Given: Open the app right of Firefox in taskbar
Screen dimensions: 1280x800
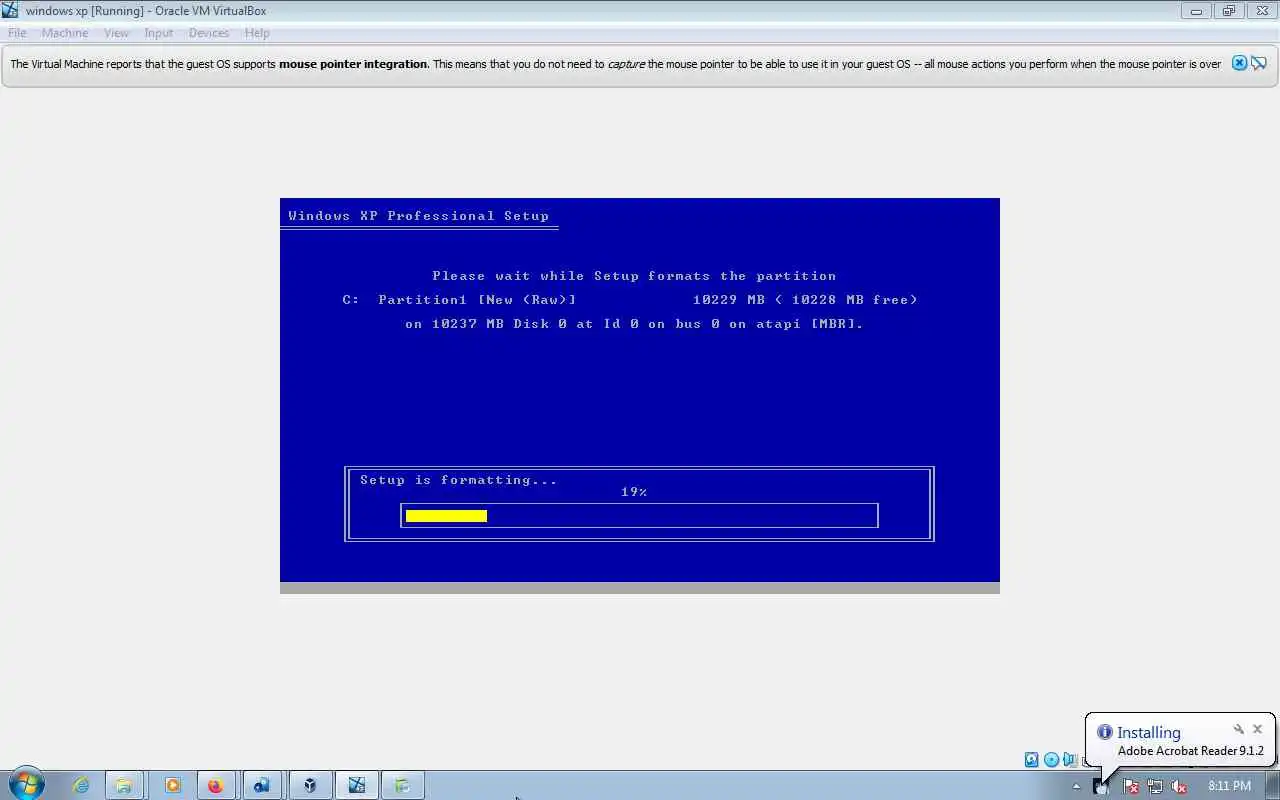Looking at the screenshot, I should pos(262,785).
